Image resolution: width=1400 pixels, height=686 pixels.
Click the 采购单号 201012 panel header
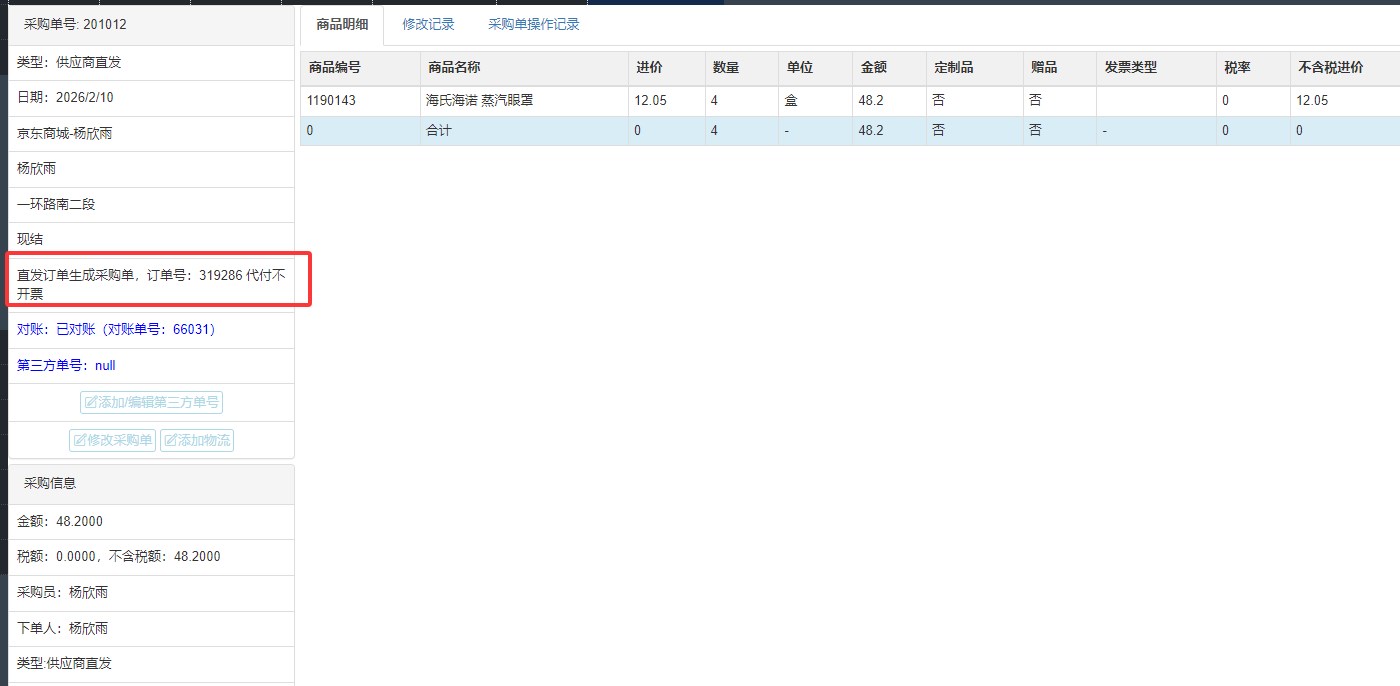[75, 24]
